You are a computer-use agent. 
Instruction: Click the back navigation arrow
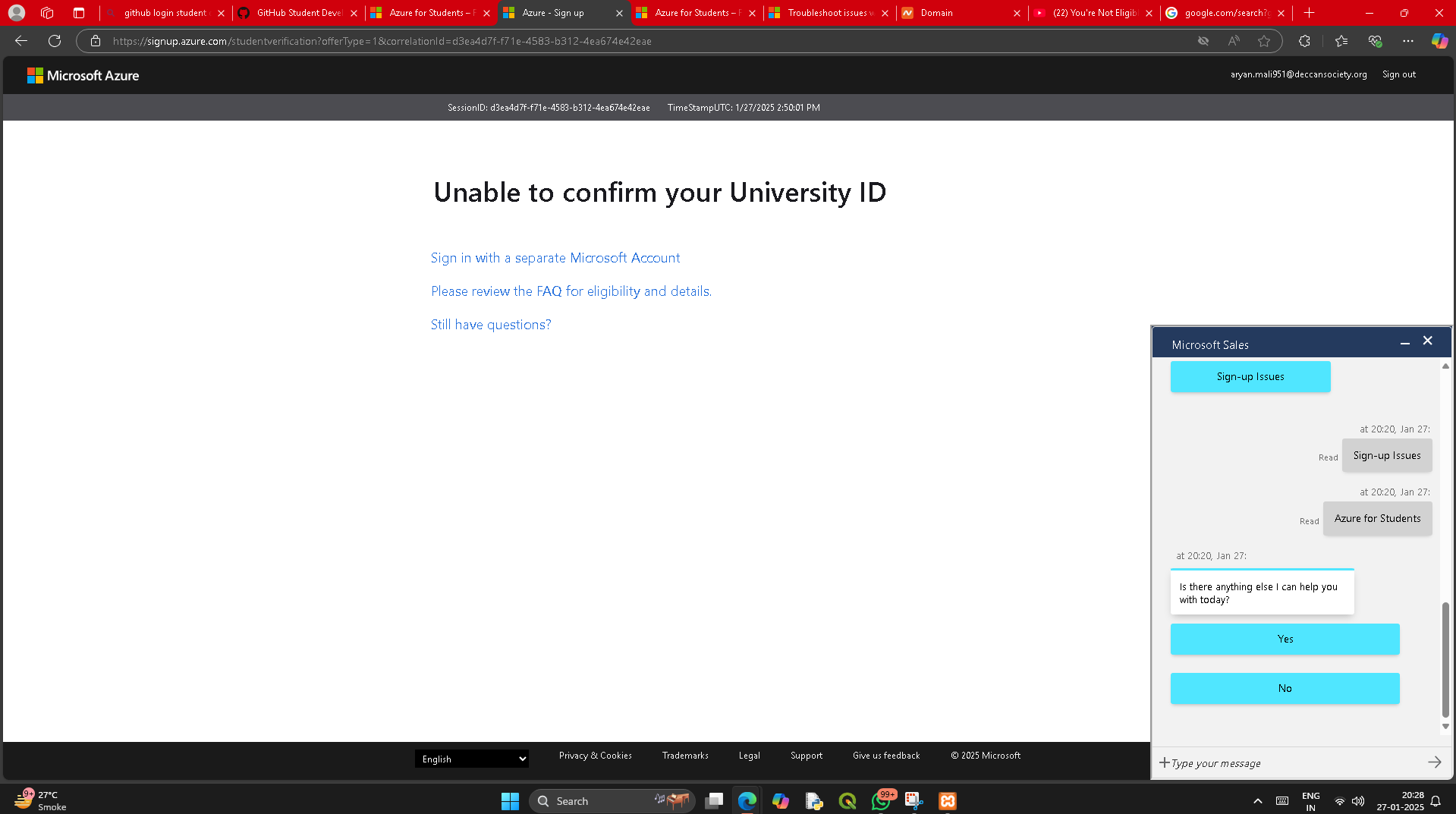(21, 41)
